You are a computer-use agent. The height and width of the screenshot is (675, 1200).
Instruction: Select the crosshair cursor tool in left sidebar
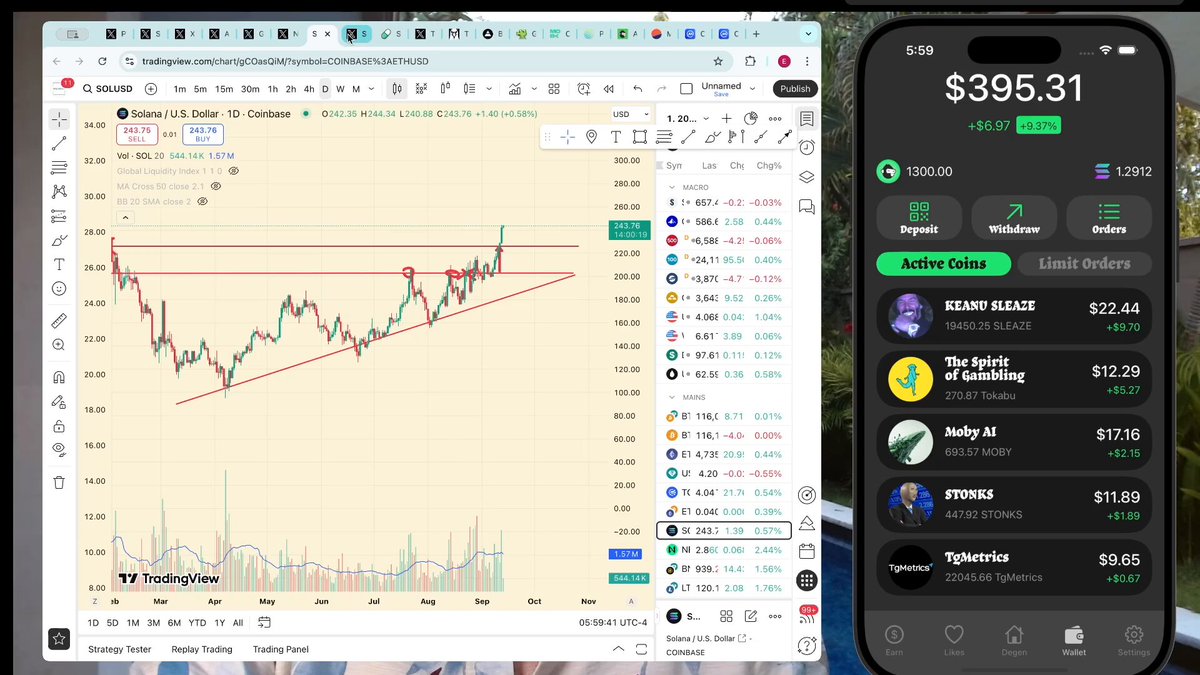[59, 118]
